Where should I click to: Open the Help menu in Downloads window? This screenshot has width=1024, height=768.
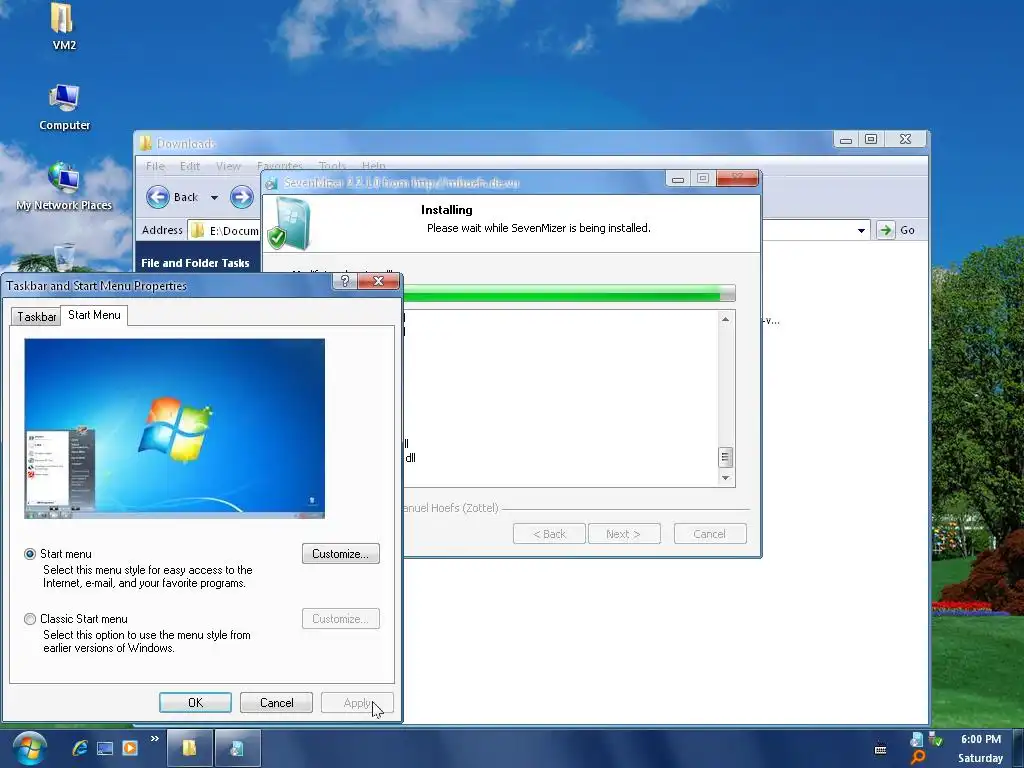[374, 166]
